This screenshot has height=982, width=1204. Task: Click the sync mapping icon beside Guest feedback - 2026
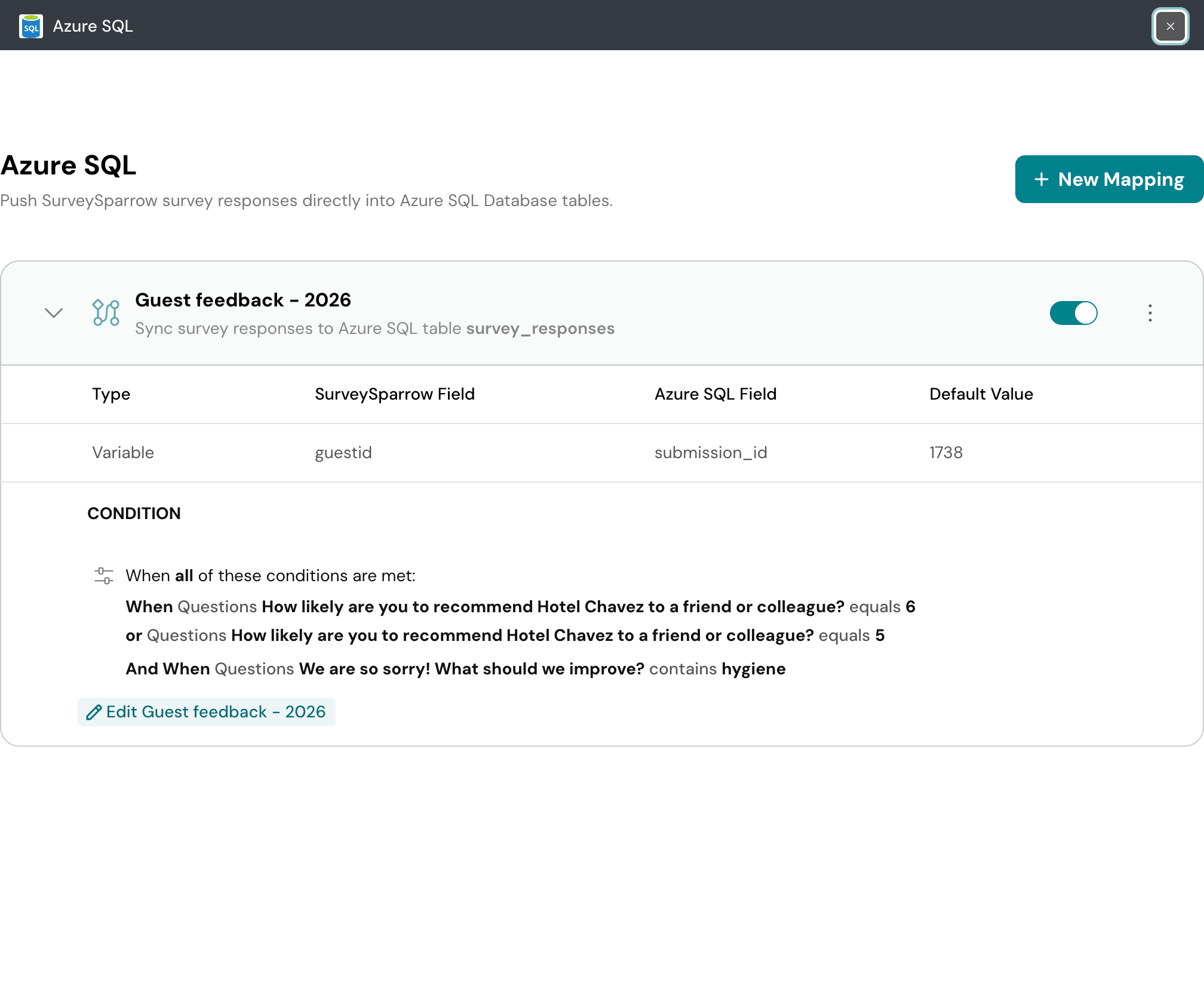pyautogui.click(x=105, y=312)
